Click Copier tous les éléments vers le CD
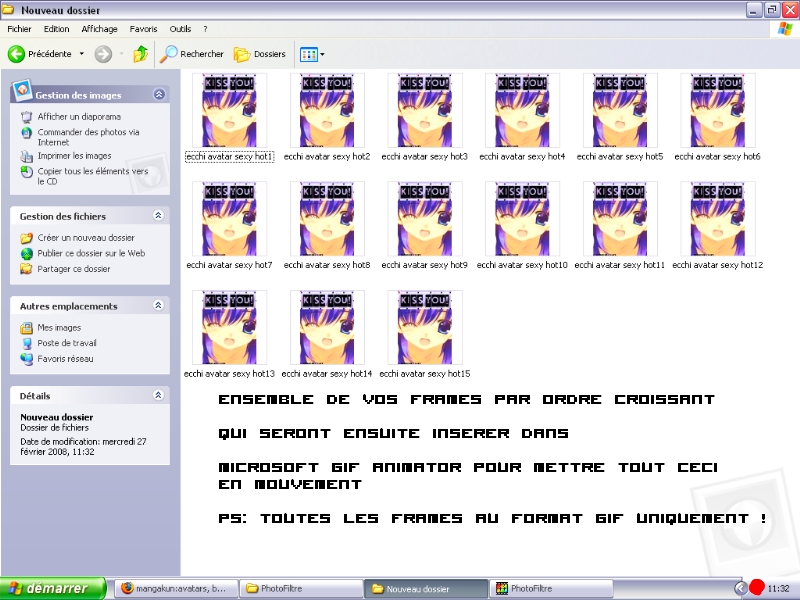Image resolution: width=800 pixels, height=600 pixels. (x=93, y=176)
